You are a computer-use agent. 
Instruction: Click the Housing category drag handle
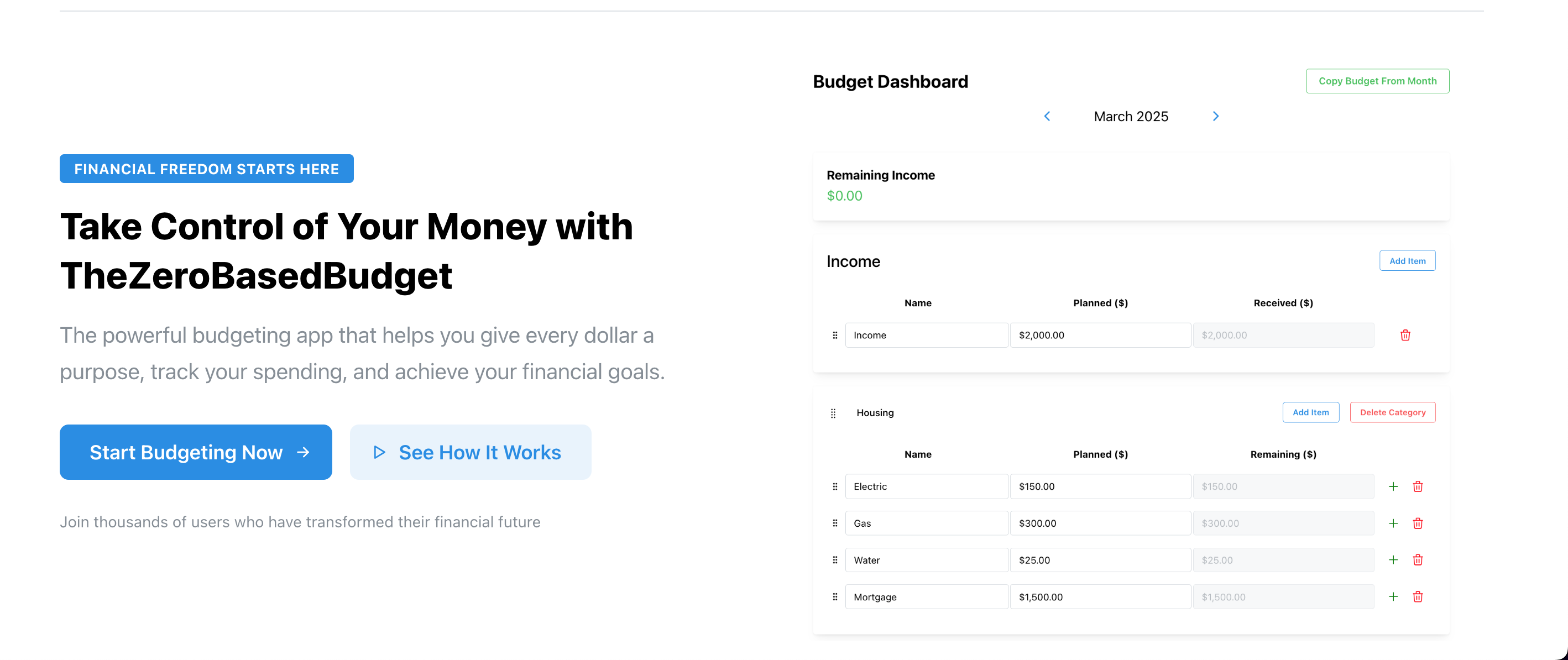833,413
